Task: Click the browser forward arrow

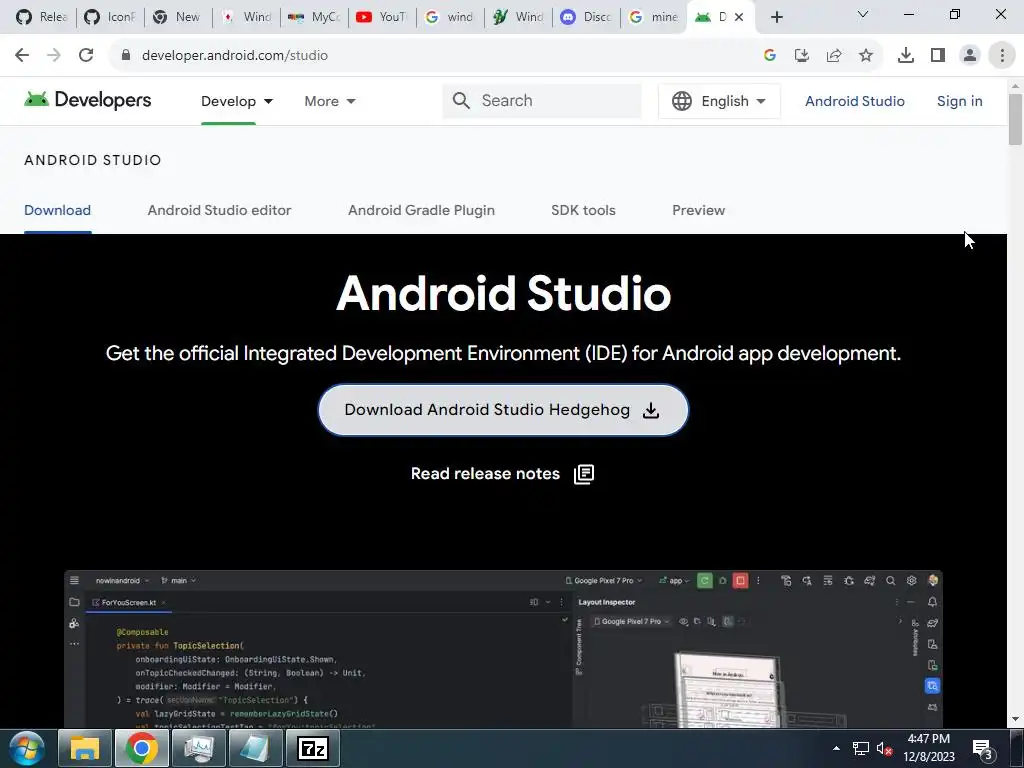Action: [54, 56]
